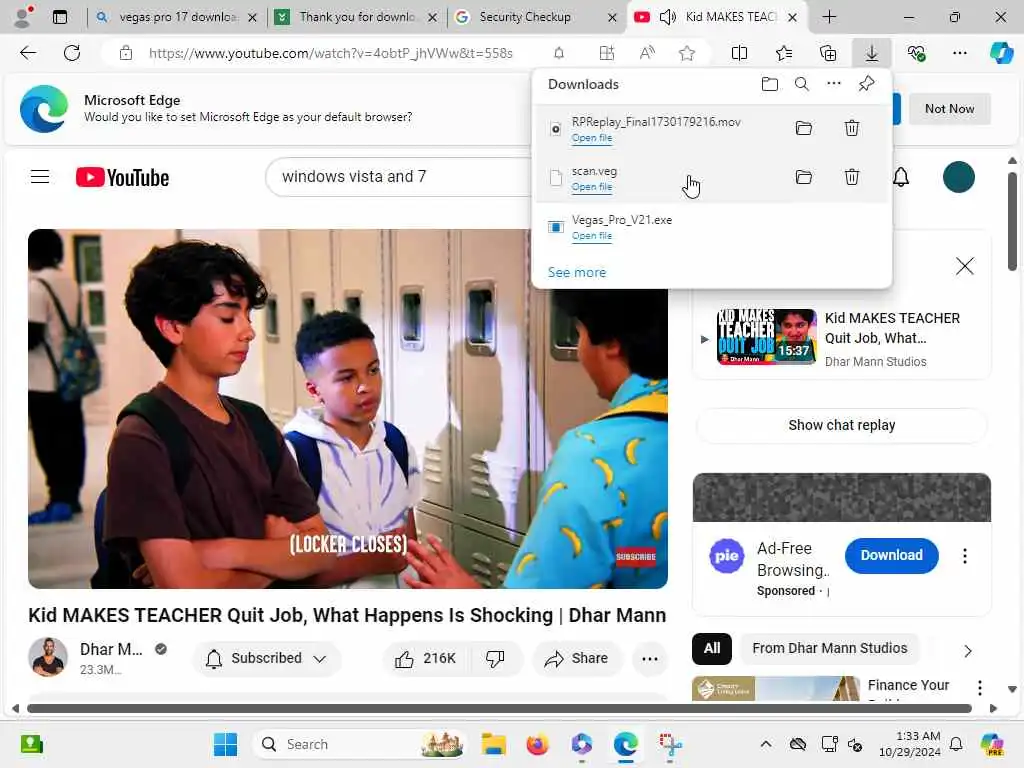Open the Favorites list icon
Viewport: 1024px width, 768px height.
pyautogui.click(x=784, y=53)
